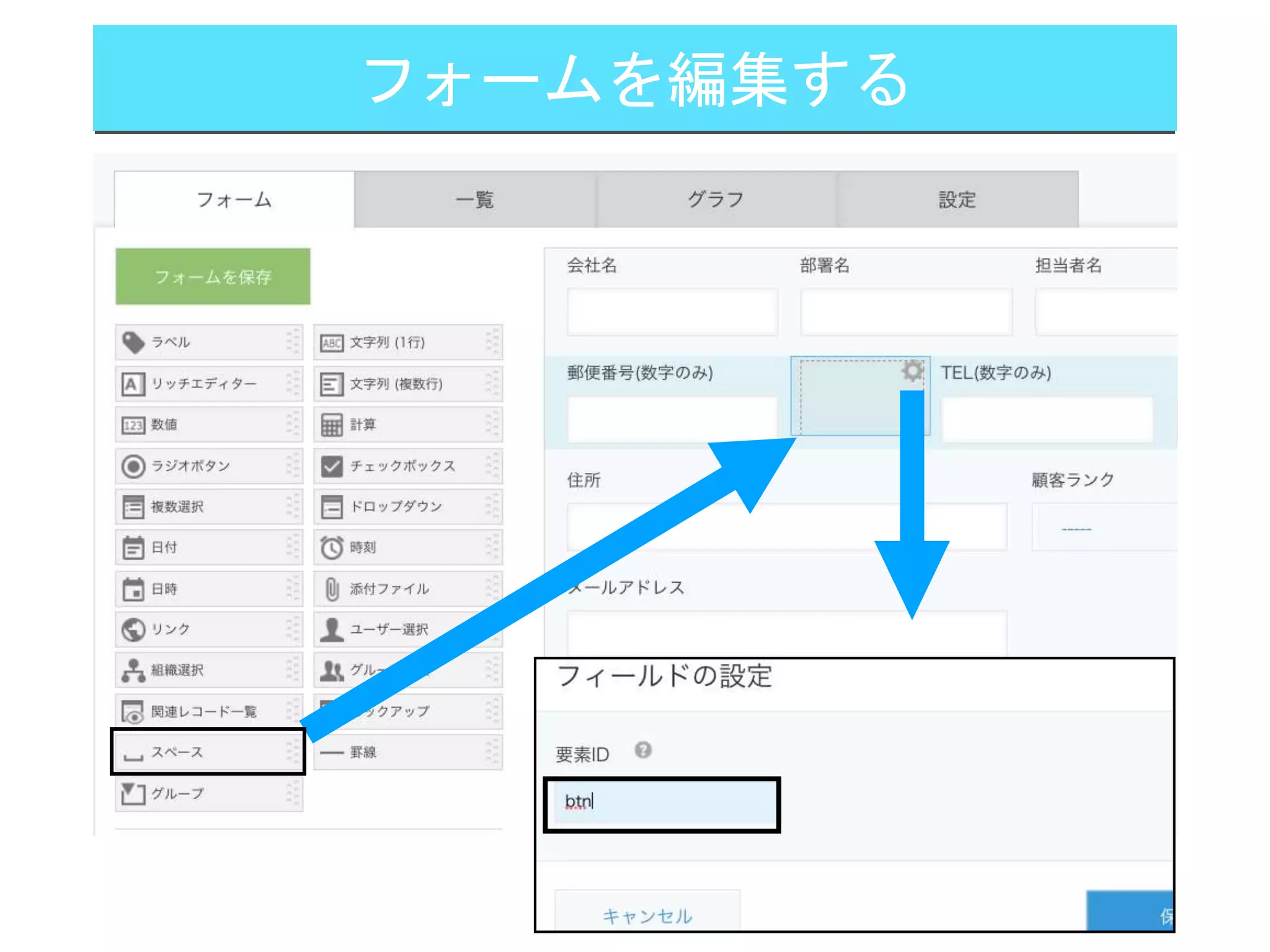Click the 郵便番号(数字のみ) input field
This screenshot has height=952, width=1270.
coord(672,420)
